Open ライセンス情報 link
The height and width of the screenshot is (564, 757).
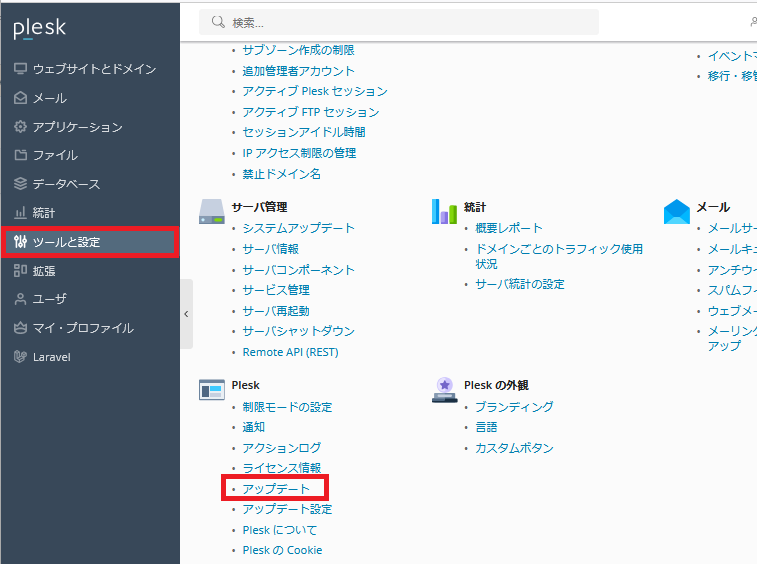click(x=281, y=467)
